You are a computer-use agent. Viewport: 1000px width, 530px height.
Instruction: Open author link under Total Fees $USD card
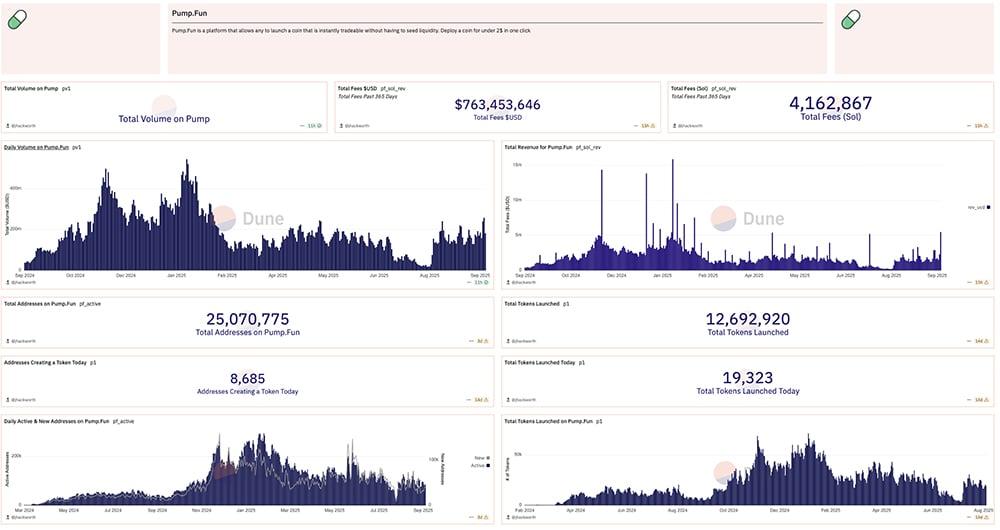click(x=358, y=126)
